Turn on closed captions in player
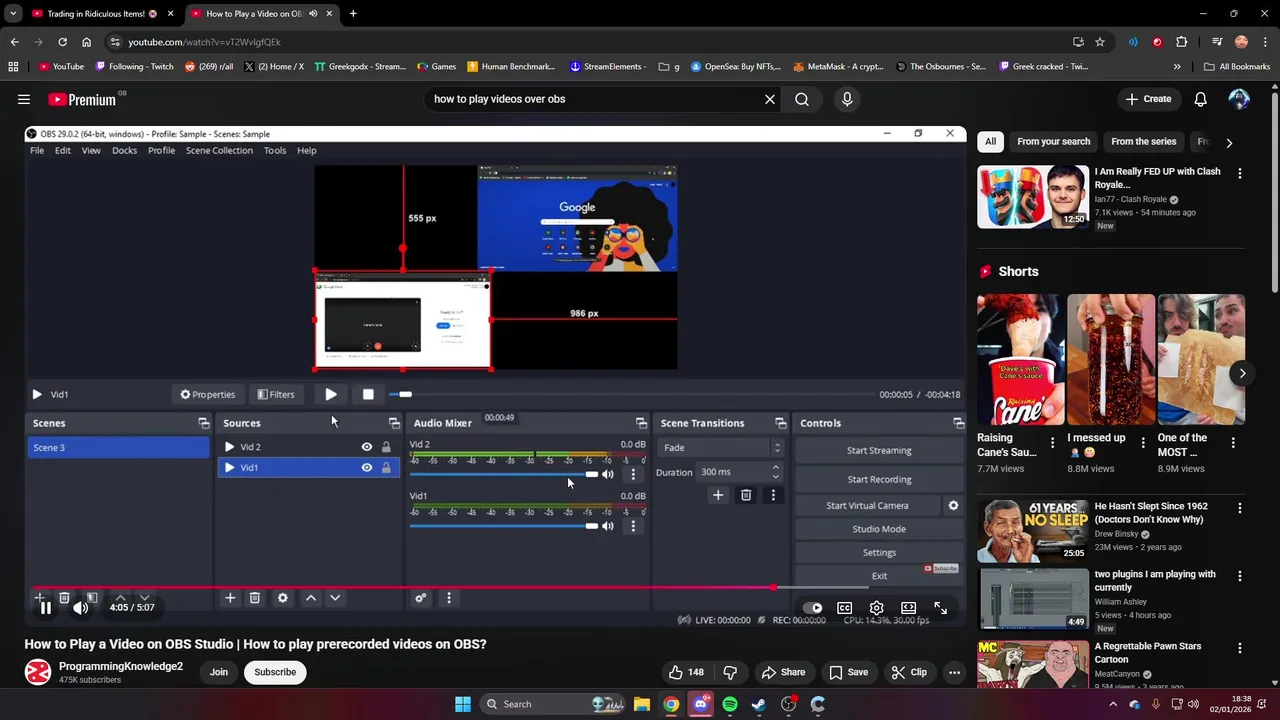The width and height of the screenshot is (1280, 720). (844, 608)
